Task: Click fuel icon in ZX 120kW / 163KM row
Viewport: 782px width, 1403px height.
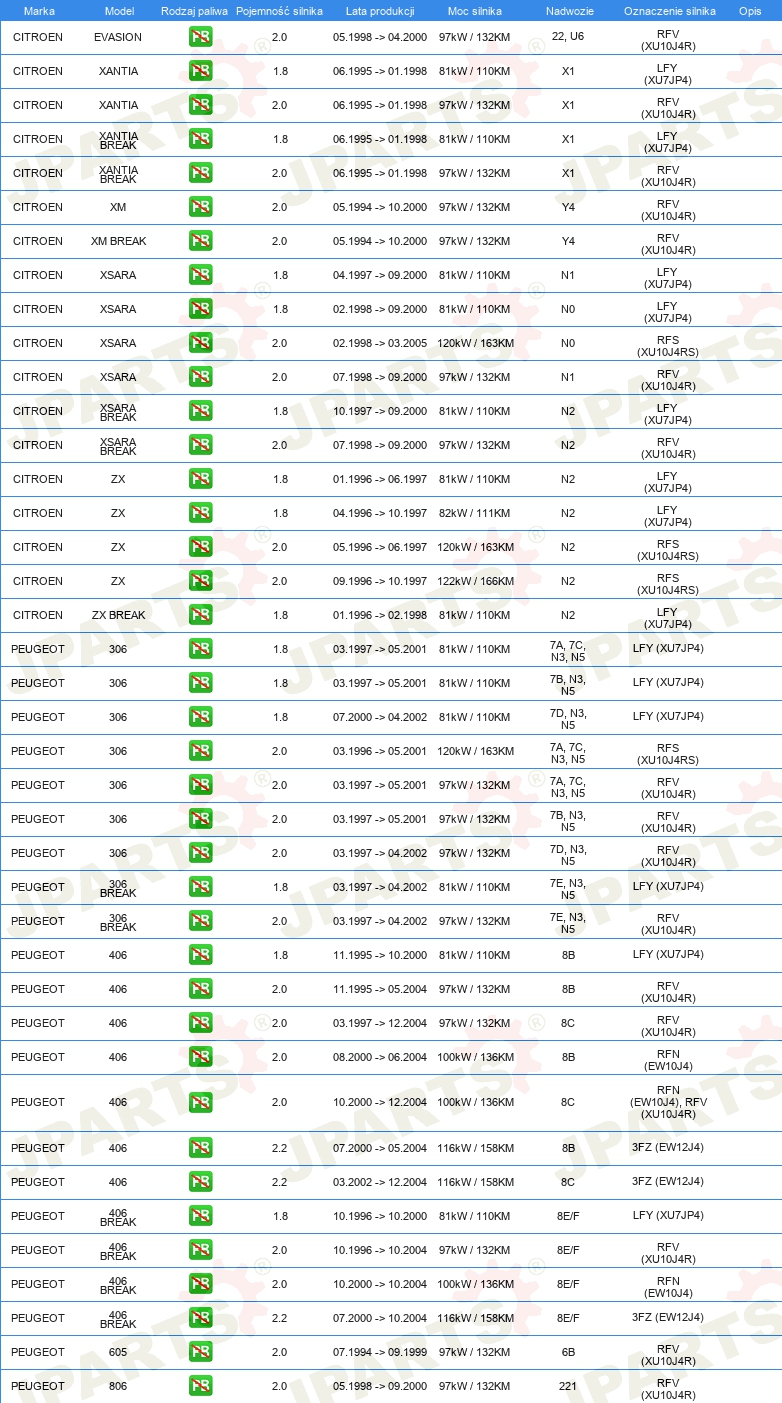Action: 201,547
